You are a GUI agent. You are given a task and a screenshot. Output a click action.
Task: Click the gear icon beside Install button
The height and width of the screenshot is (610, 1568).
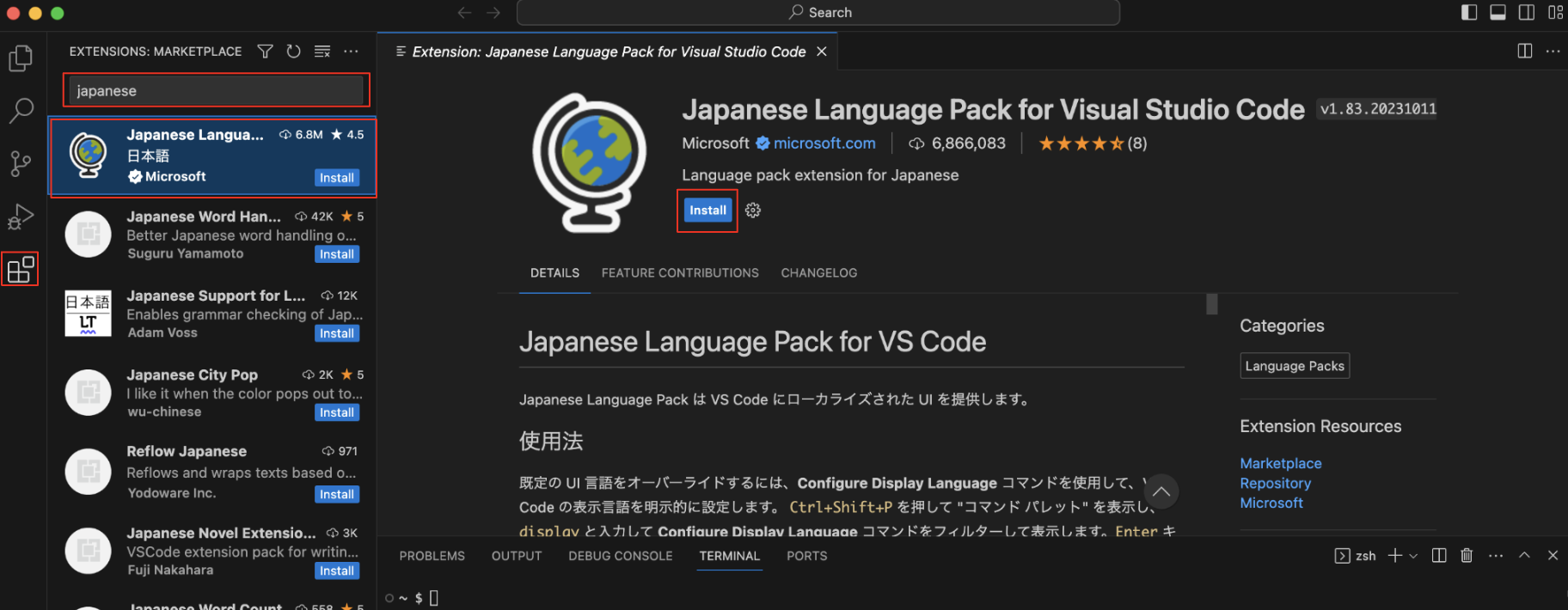753,210
